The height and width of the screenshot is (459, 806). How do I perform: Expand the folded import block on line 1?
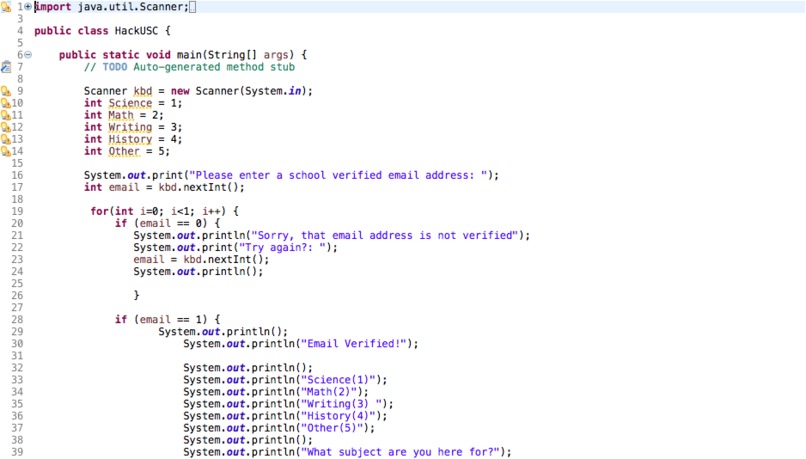point(28,7)
